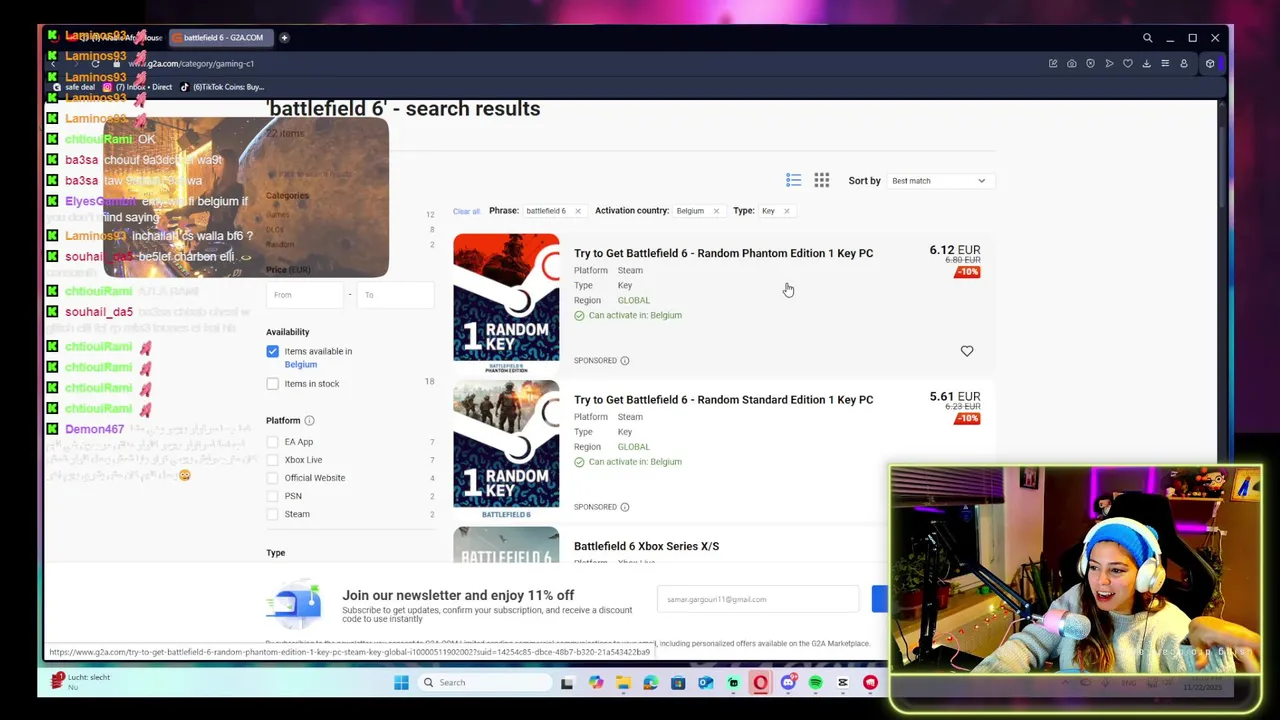The width and height of the screenshot is (1280, 720).
Task: Open Opera browser taskbar icon
Action: coord(761,683)
